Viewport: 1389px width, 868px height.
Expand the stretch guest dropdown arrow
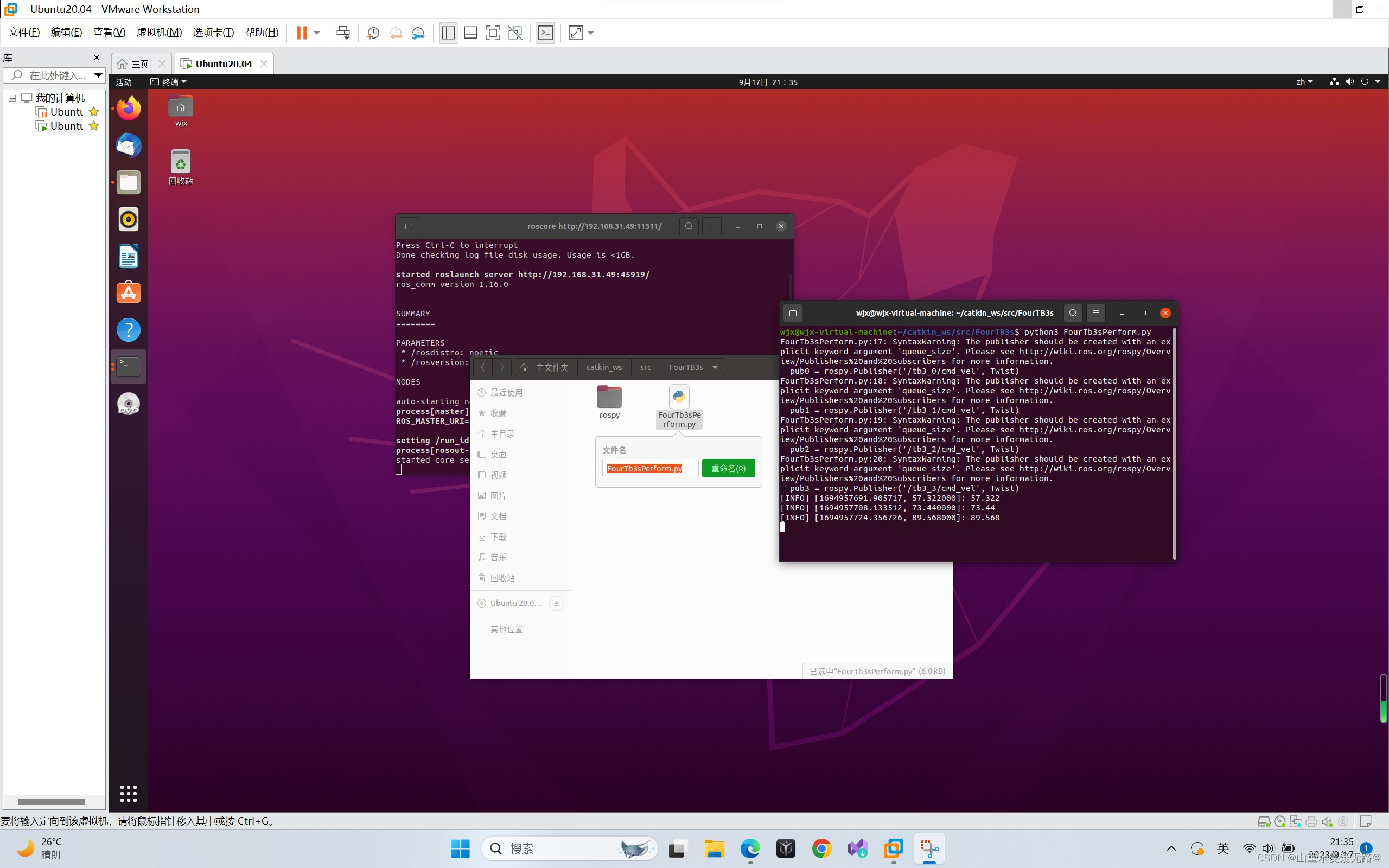(591, 33)
